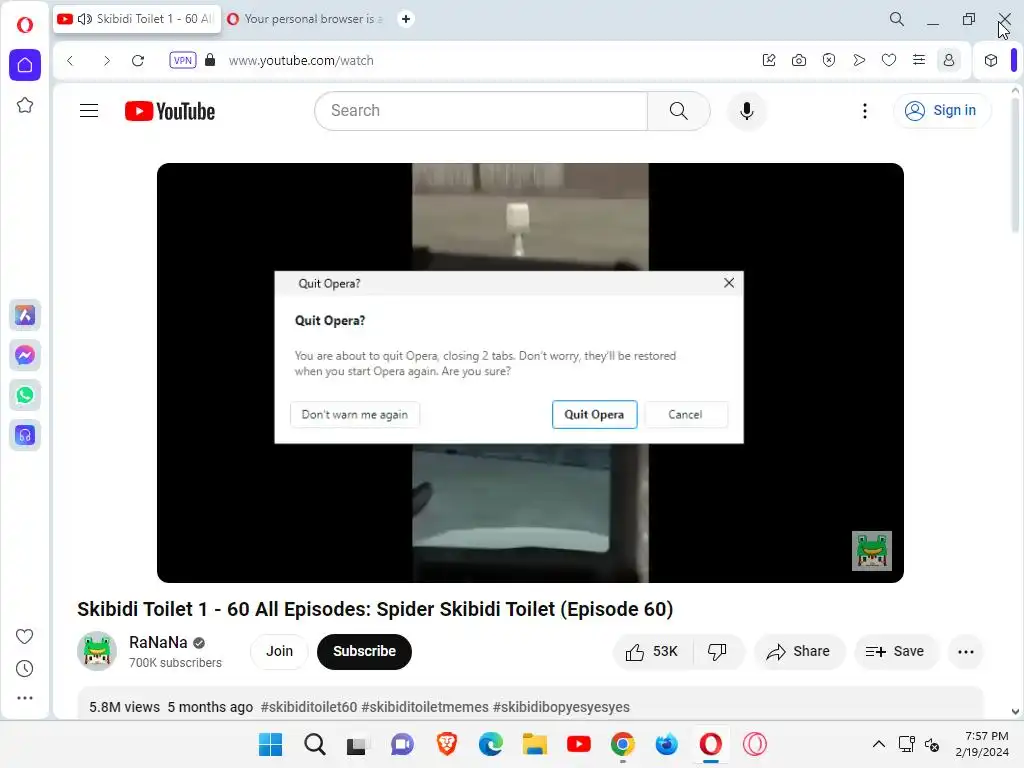The width and height of the screenshot is (1024, 768).
Task: Submit search with magnifier button
Action: tap(679, 110)
